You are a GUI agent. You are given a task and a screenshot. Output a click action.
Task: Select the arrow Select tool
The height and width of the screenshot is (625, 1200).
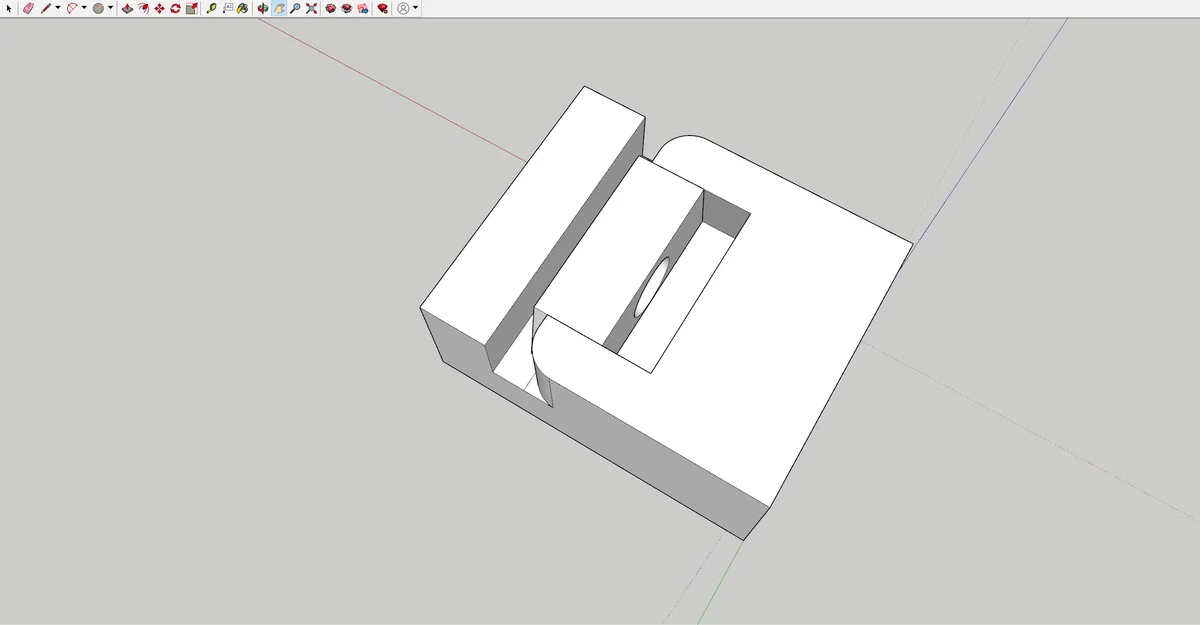(x=9, y=8)
